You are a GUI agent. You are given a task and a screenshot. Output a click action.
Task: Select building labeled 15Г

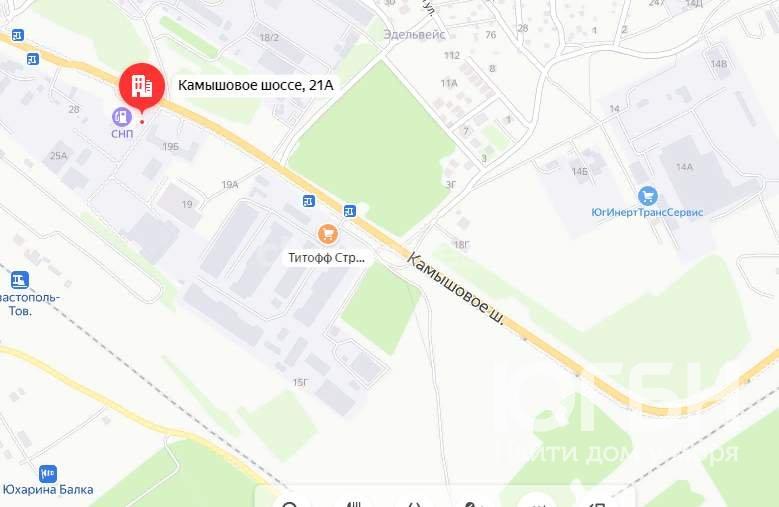(300, 382)
